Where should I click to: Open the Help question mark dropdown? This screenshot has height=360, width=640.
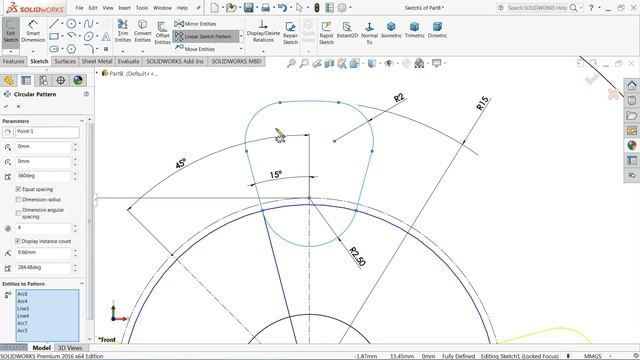click(x=599, y=8)
